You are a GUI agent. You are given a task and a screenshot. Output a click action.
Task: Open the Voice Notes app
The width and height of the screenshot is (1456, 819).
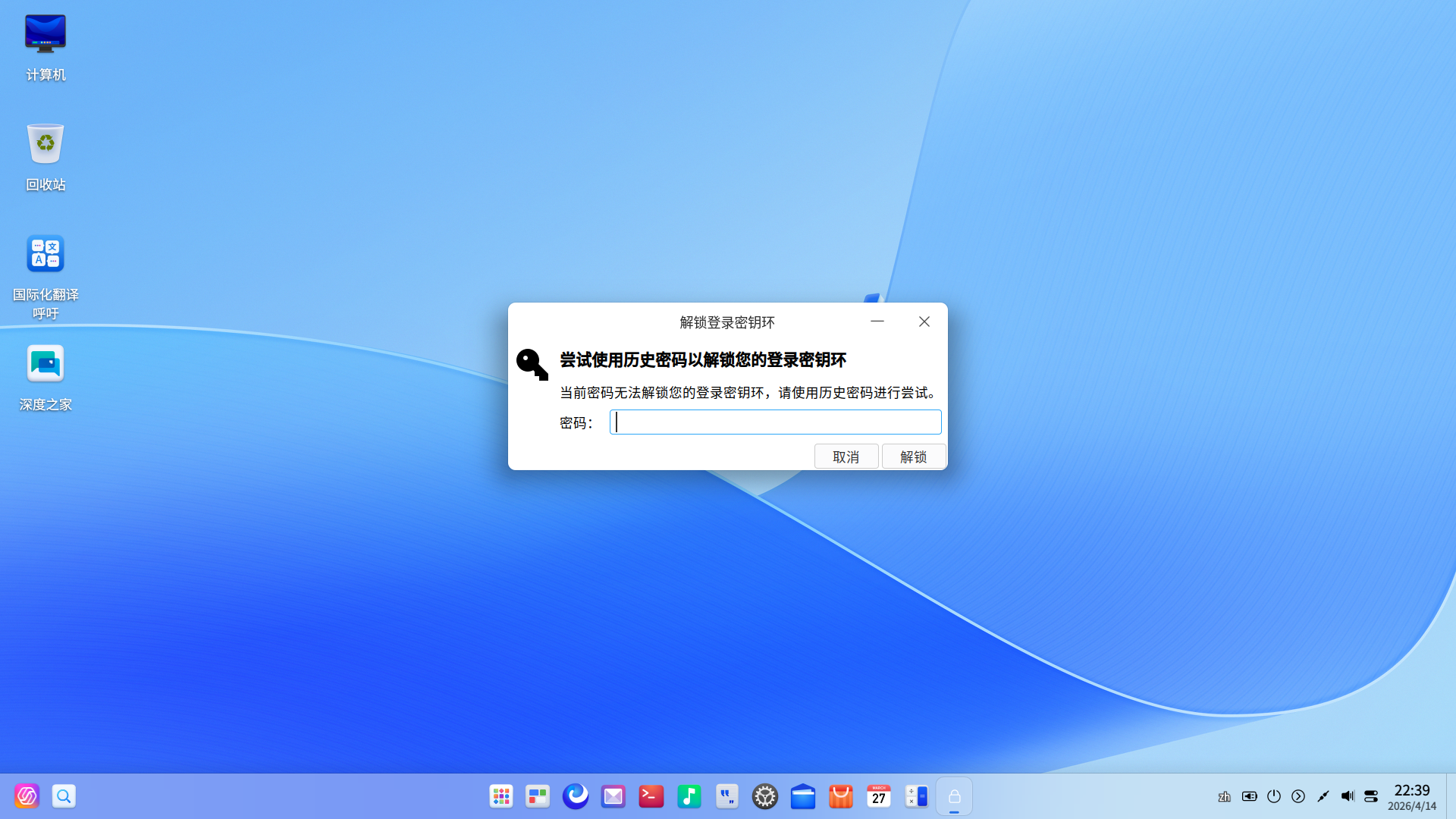coord(726,796)
